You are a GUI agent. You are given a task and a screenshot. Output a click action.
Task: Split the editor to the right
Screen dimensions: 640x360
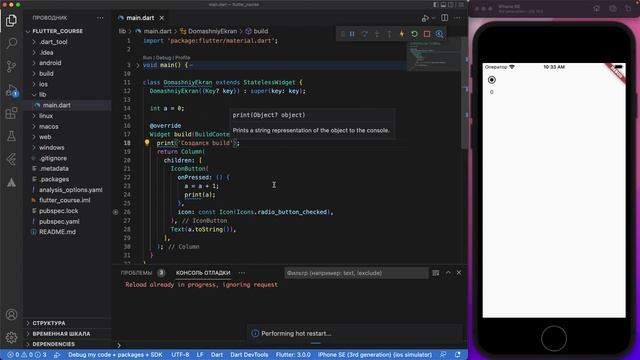[444, 18]
